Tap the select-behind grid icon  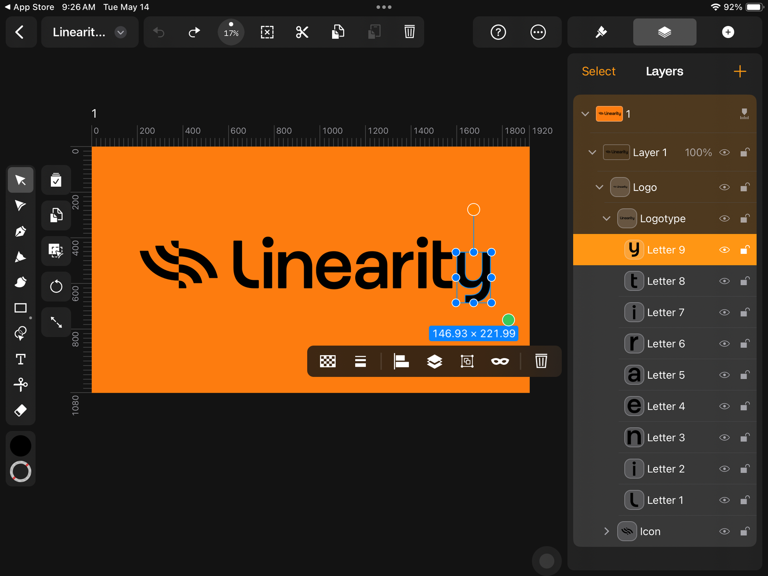(56, 251)
